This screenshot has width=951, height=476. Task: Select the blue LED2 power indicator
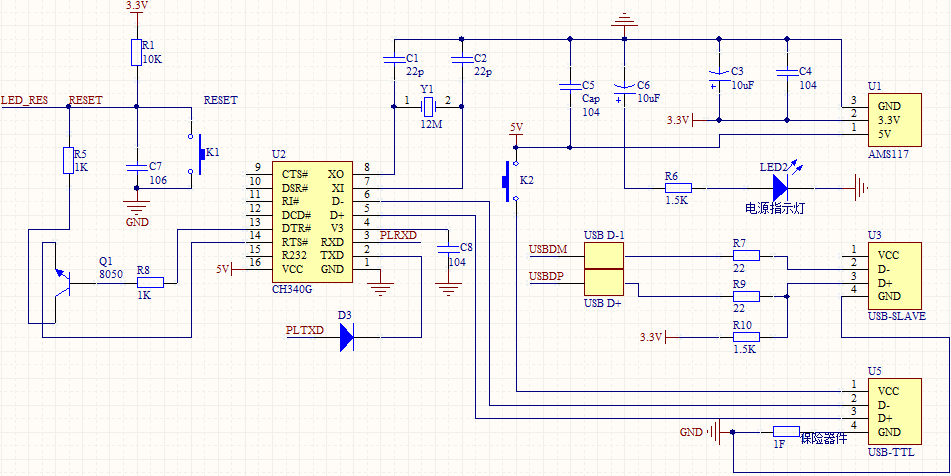point(780,187)
